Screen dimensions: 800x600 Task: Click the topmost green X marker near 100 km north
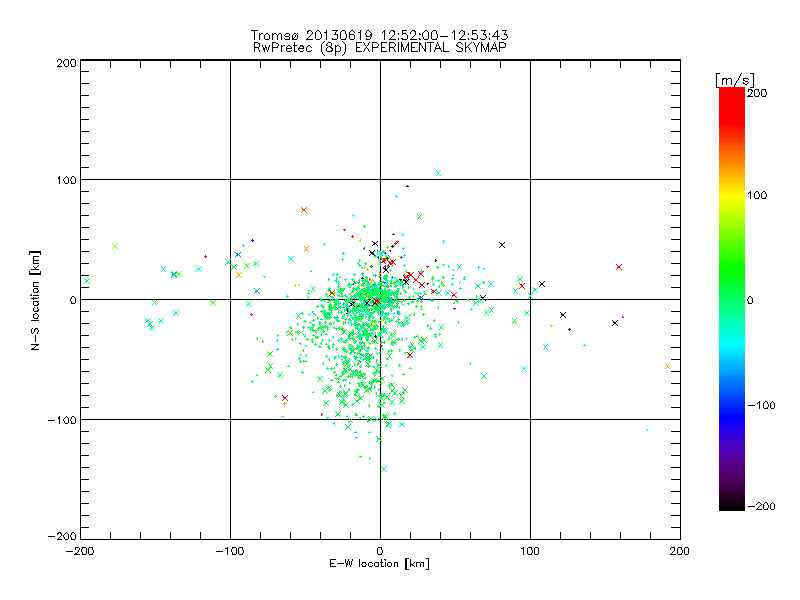click(x=438, y=172)
